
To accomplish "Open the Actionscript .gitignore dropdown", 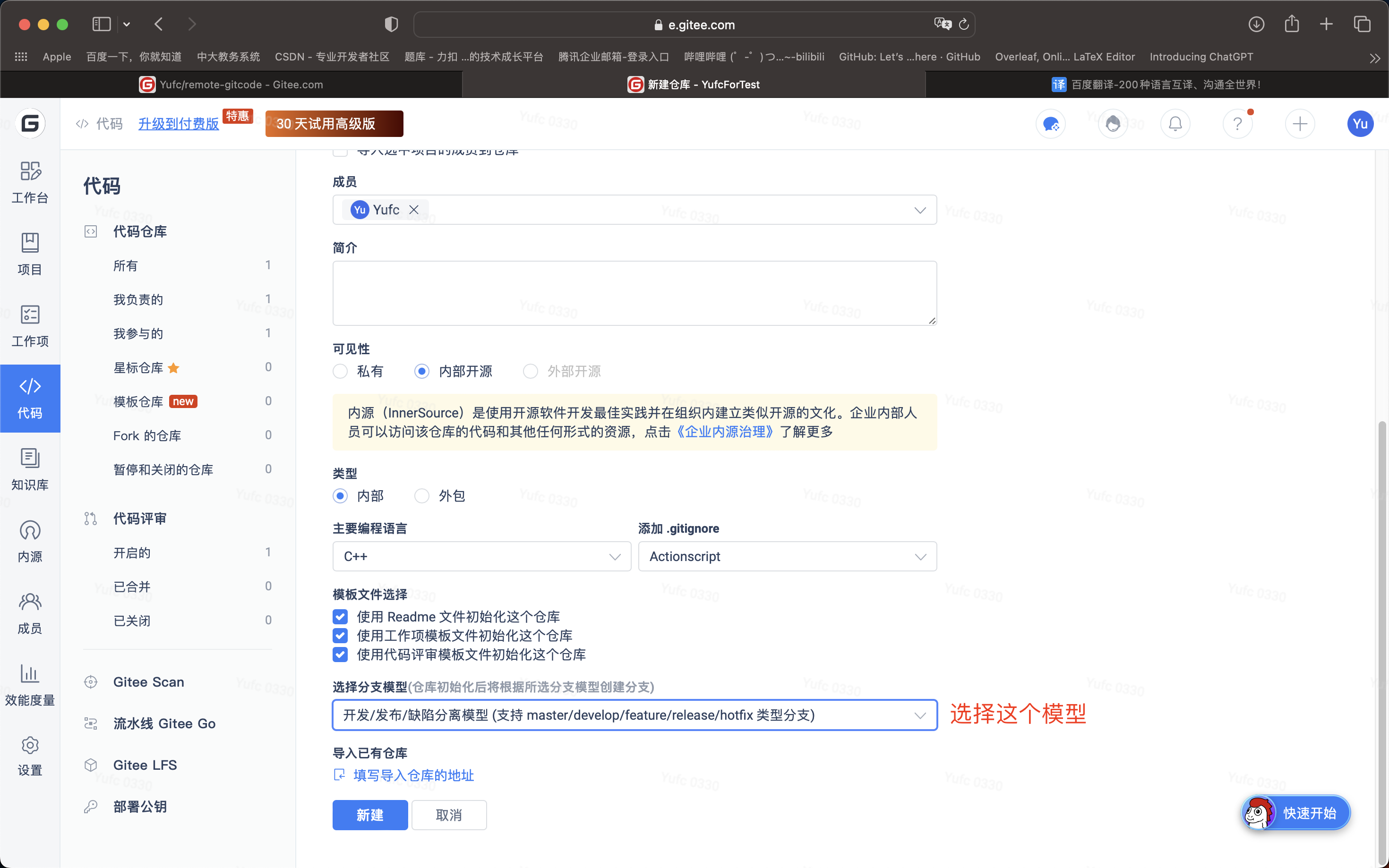I will pos(787,556).
